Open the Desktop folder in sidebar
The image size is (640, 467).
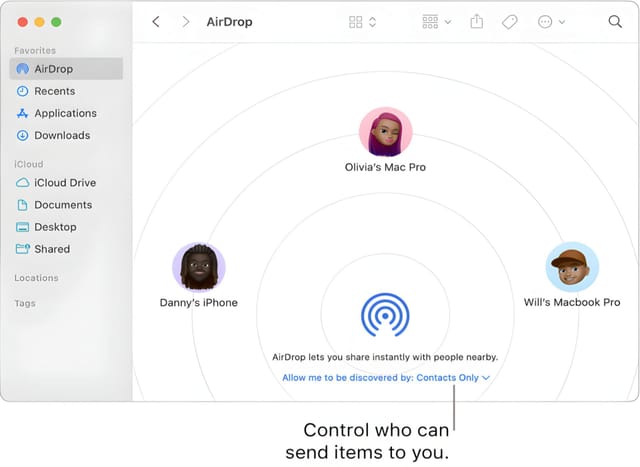click(55, 227)
